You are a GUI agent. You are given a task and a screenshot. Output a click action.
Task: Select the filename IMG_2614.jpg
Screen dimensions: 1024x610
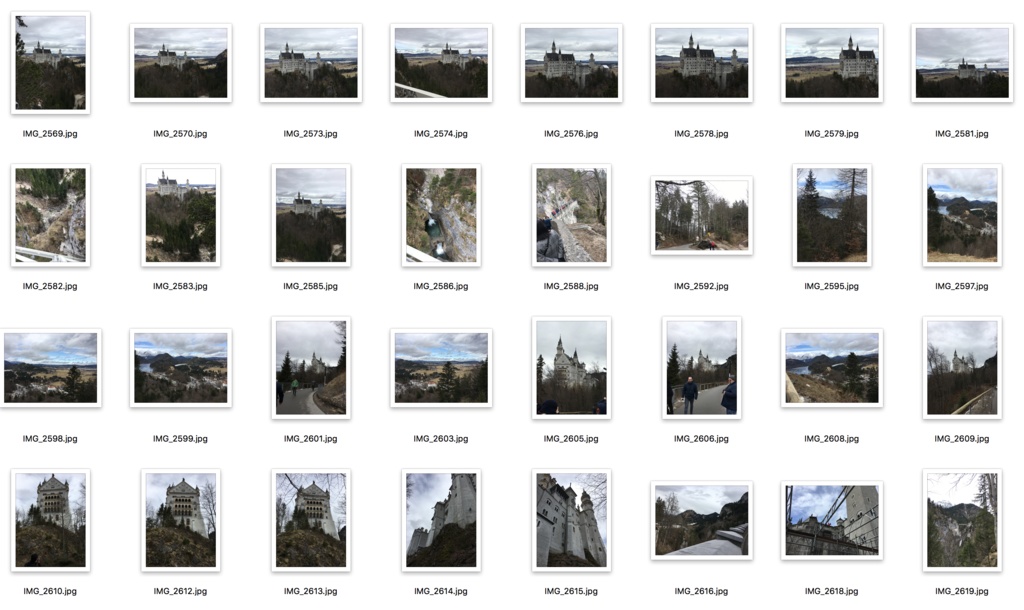(x=441, y=591)
